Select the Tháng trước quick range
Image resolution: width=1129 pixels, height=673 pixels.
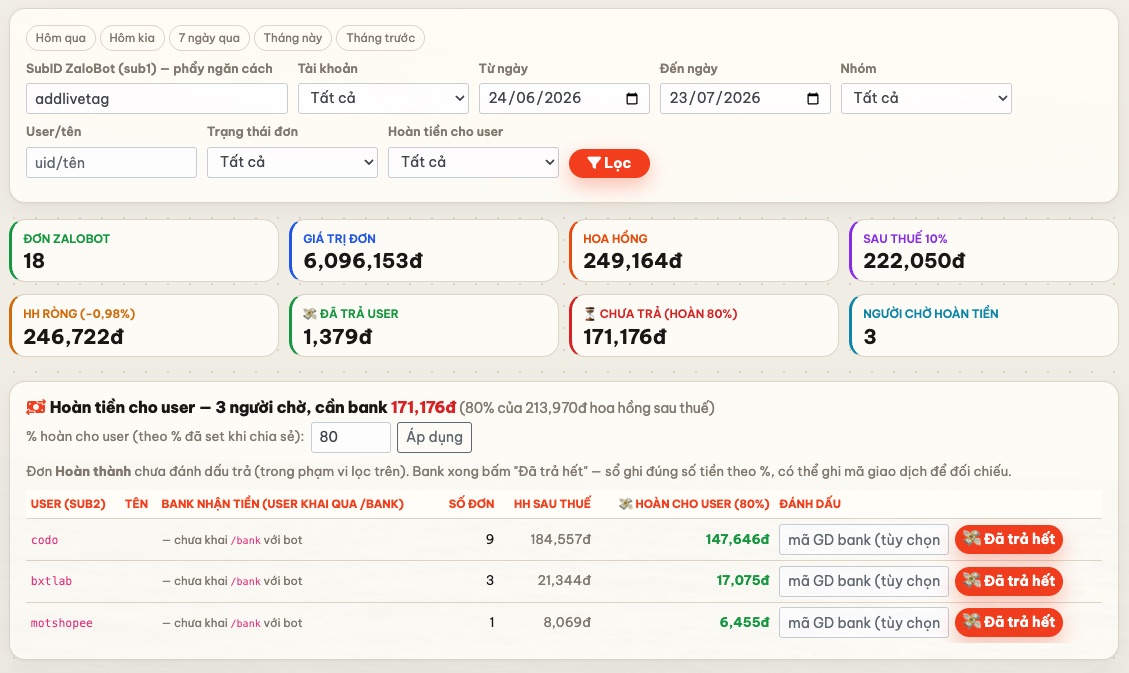pyautogui.click(x=380, y=38)
